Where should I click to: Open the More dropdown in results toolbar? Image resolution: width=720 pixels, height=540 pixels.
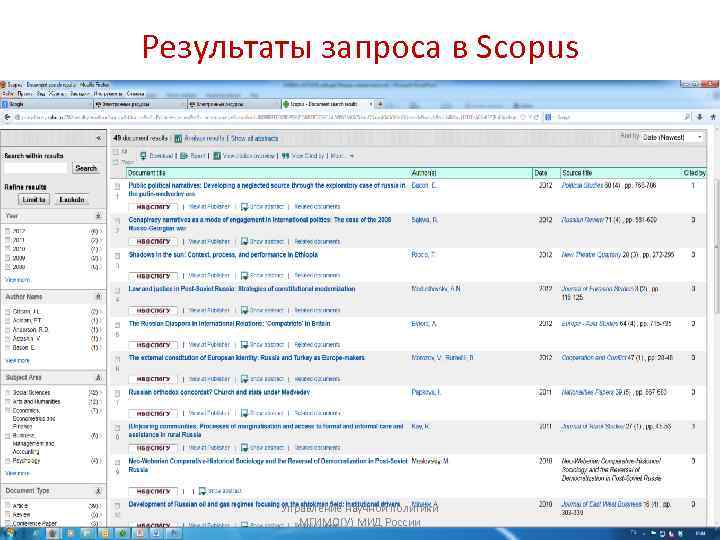[342, 156]
